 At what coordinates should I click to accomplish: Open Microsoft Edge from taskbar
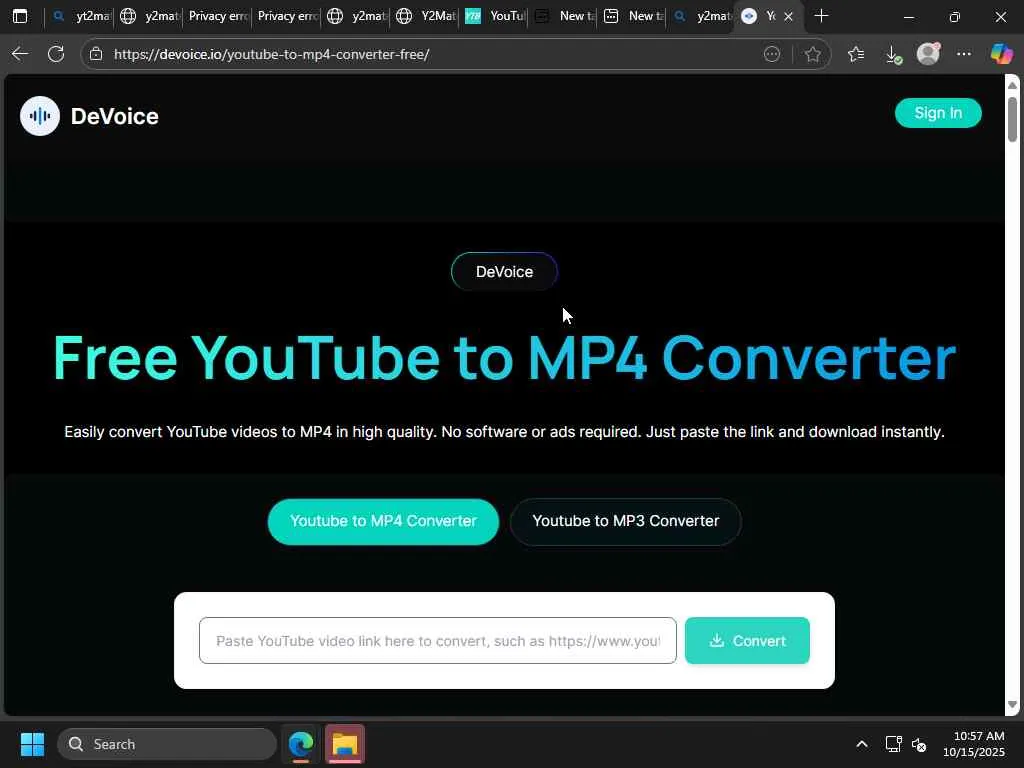pyautogui.click(x=301, y=744)
